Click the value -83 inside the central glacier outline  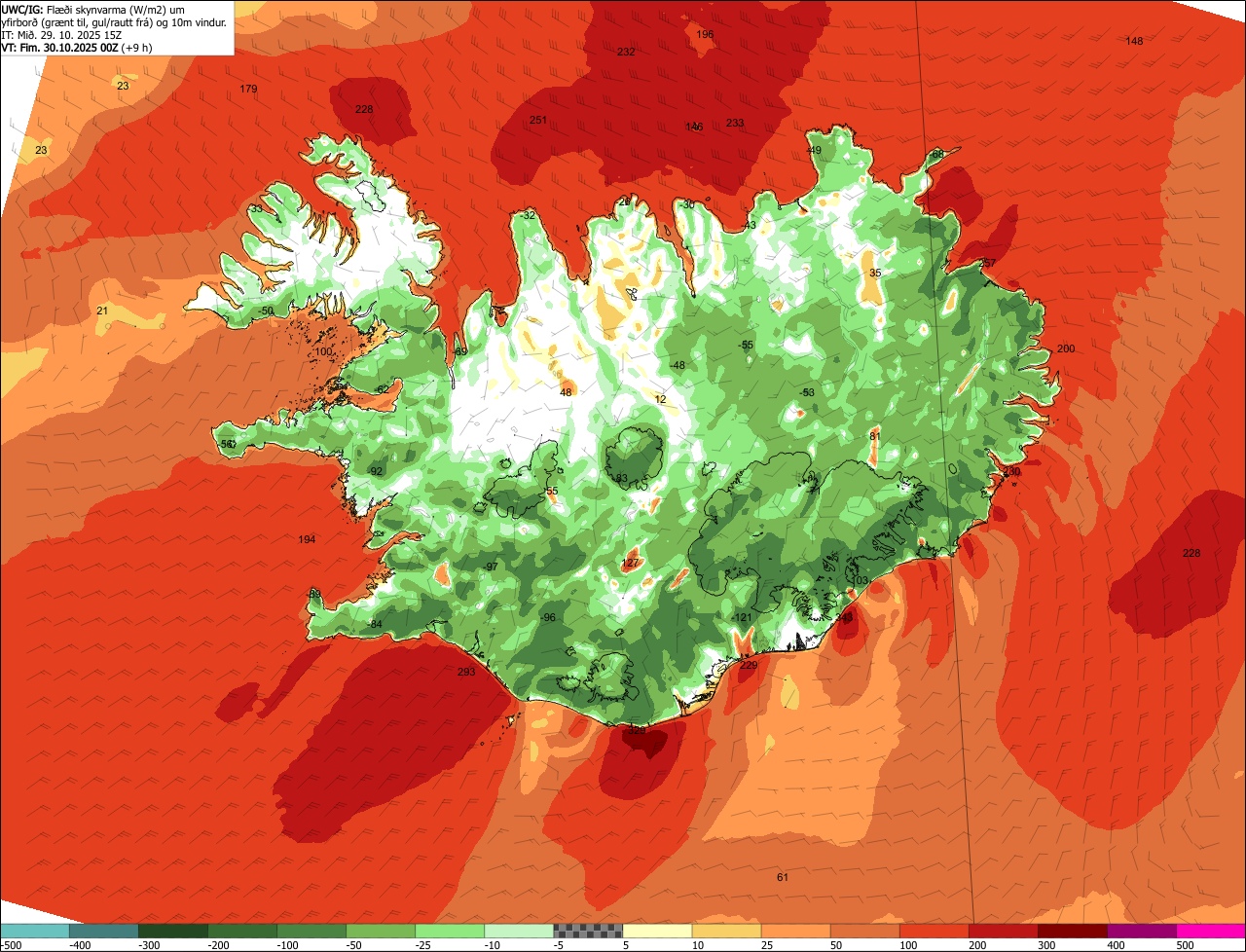point(620,478)
